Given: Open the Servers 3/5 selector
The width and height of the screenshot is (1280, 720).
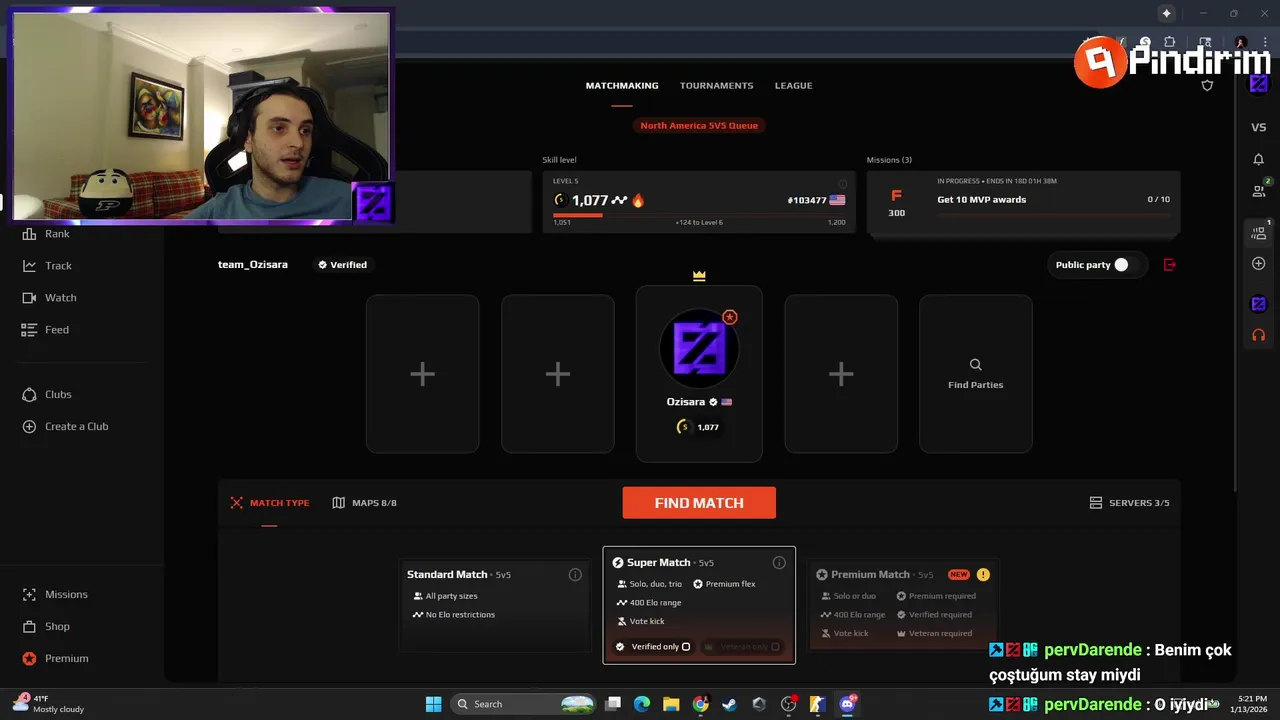Looking at the screenshot, I should coord(1129,503).
